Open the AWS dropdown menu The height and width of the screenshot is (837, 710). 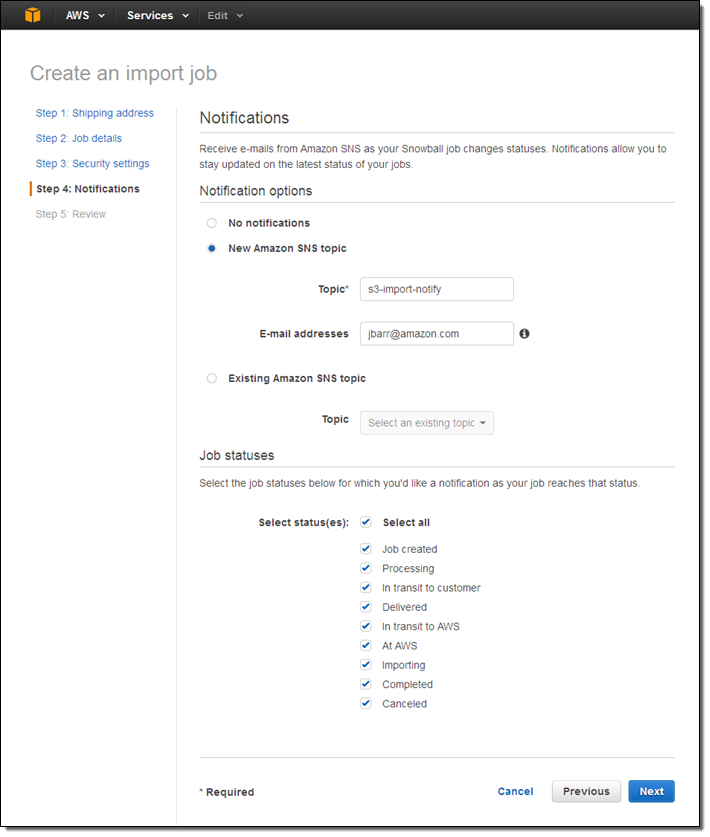pos(85,16)
